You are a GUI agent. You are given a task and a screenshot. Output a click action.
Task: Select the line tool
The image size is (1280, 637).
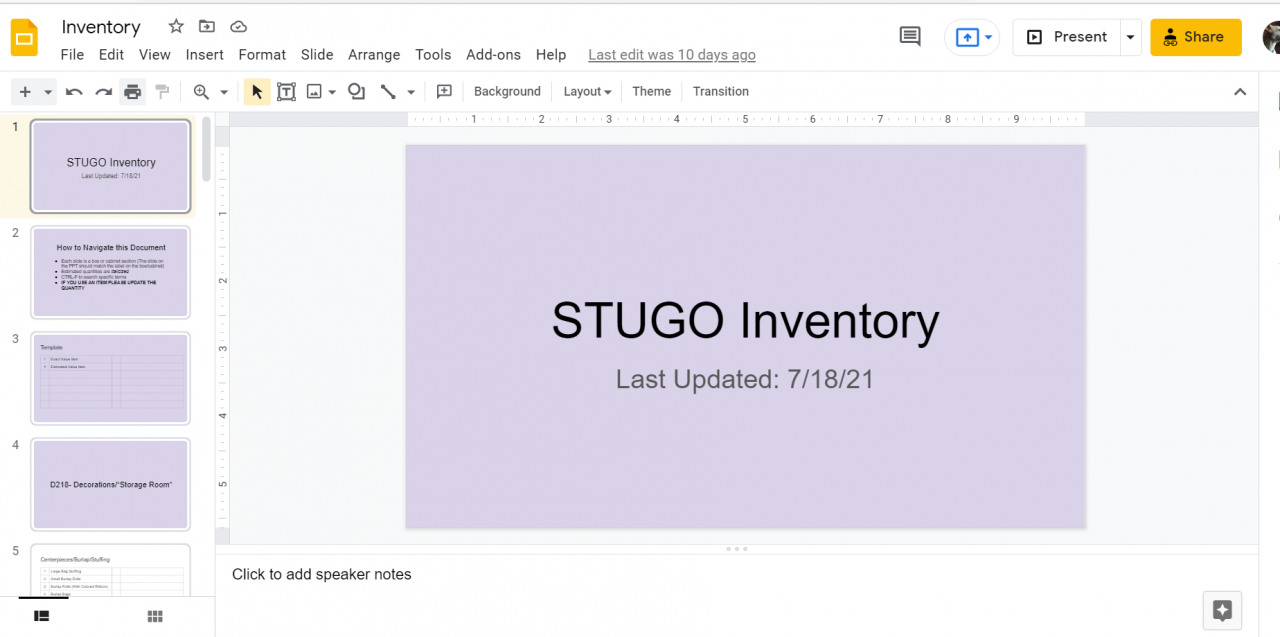click(388, 92)
